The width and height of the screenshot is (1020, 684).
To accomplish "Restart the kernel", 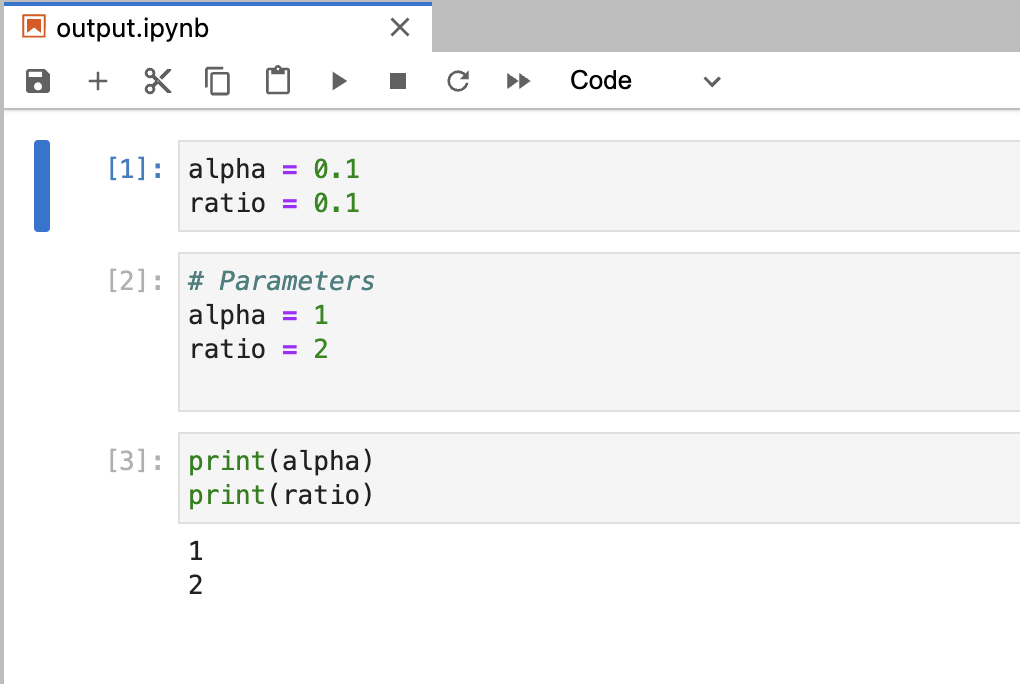I will (x=458, y=81).
